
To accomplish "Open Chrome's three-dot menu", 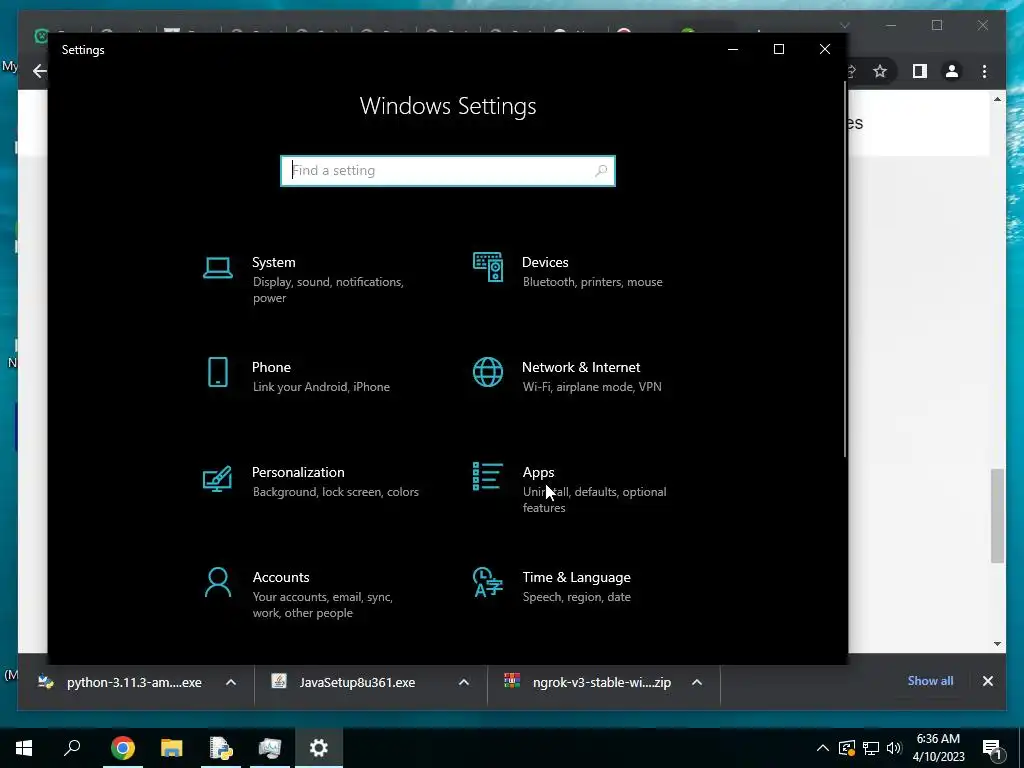I will 984,71.
